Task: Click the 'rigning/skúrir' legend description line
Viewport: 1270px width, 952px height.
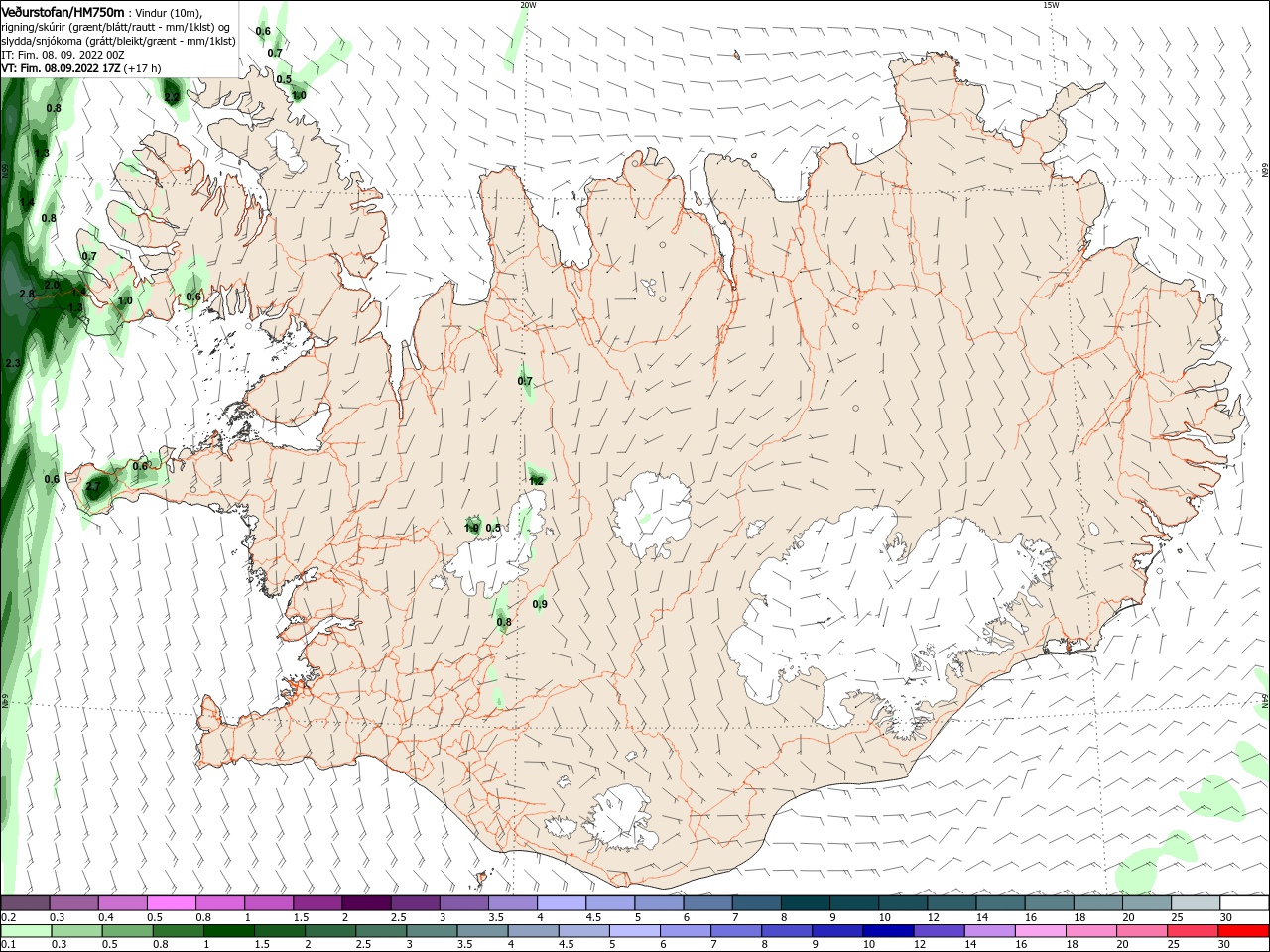Action: 116,26
